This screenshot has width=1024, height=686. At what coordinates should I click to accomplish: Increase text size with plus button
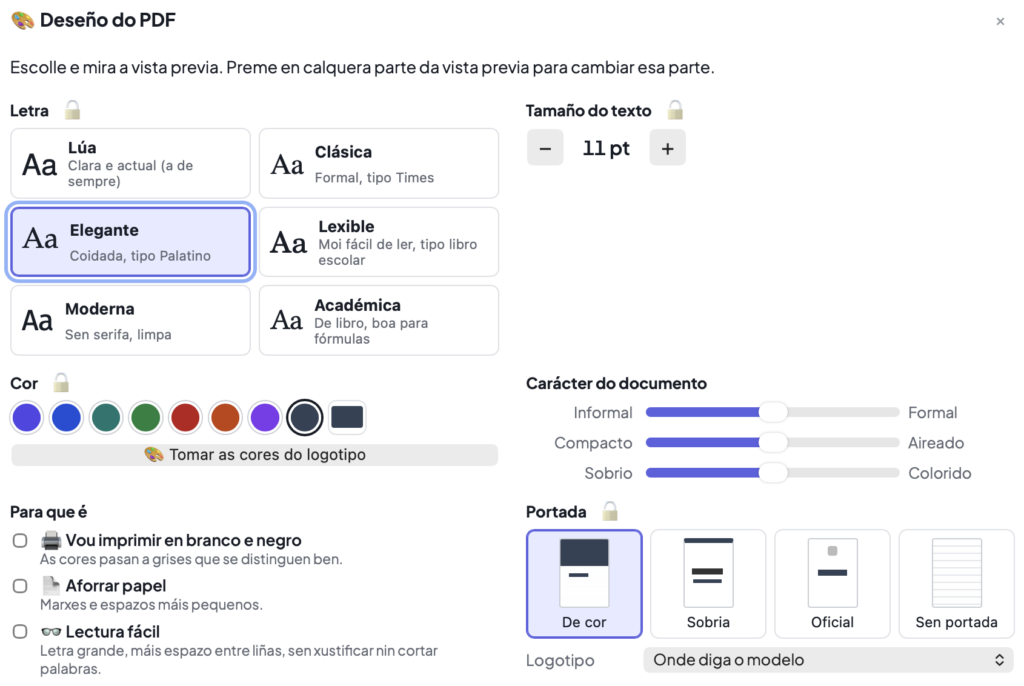pos(667,148)
